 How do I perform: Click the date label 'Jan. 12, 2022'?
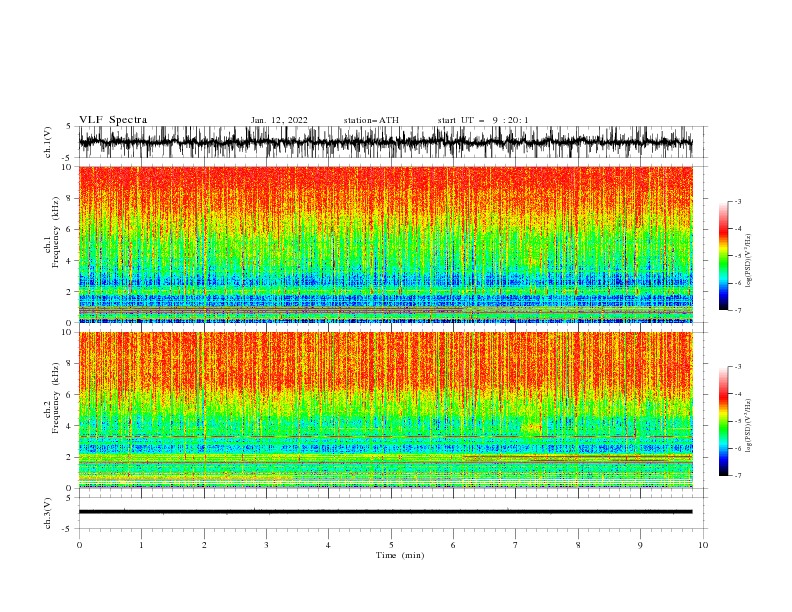(279, 120)
